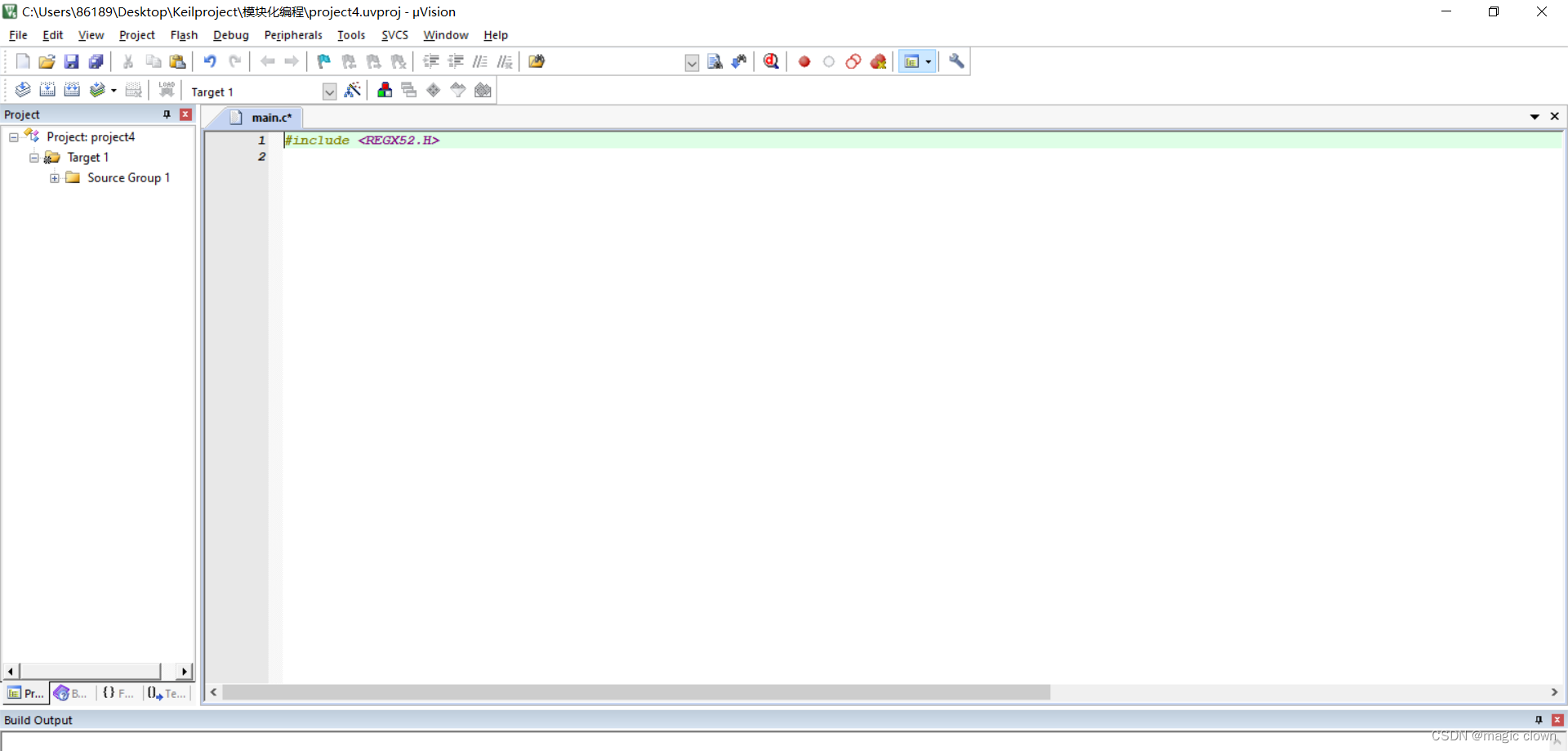This screenshot has height=751, width=1568.
Task: Close the Project panel
Action: click(185, 114)
